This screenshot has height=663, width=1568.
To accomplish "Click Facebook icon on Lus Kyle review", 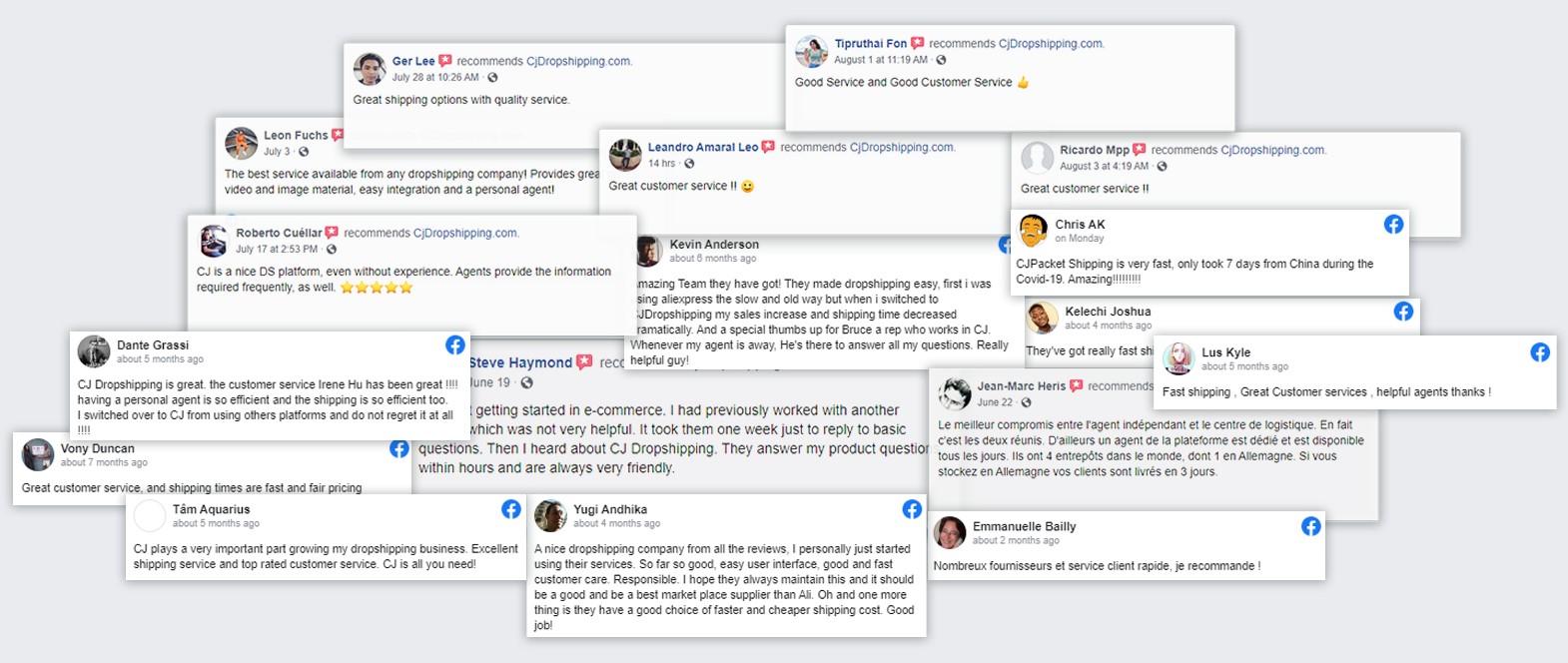I will click(x=1540, y=352).
